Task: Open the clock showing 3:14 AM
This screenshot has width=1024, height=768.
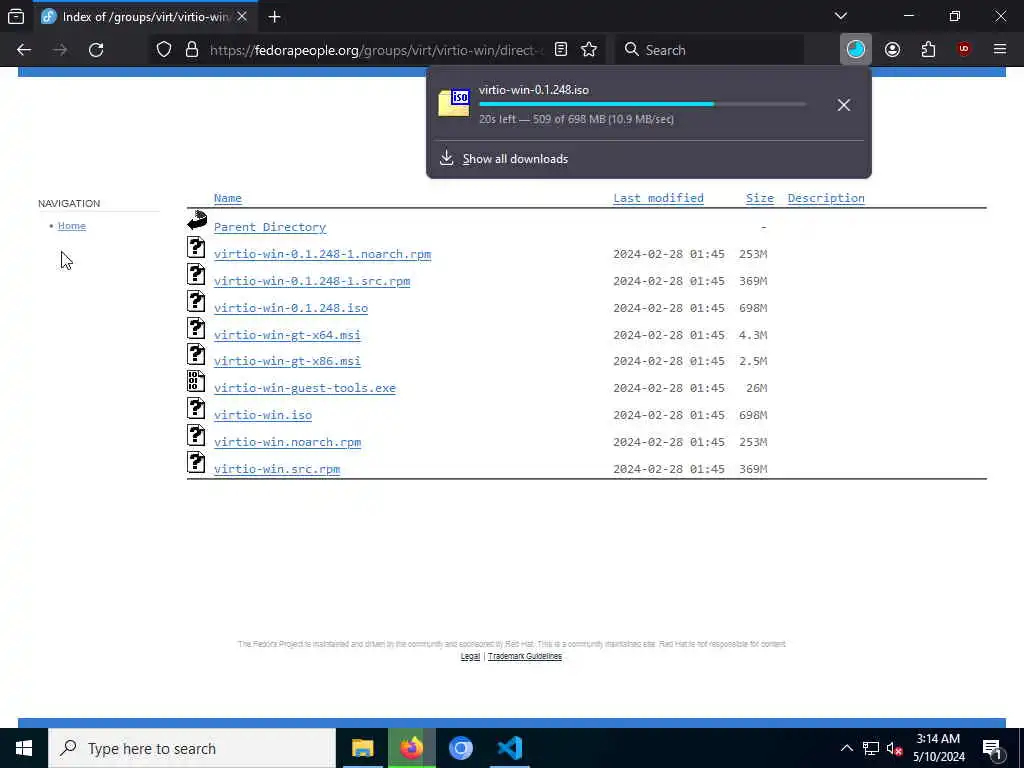Action: click(938, 748)
